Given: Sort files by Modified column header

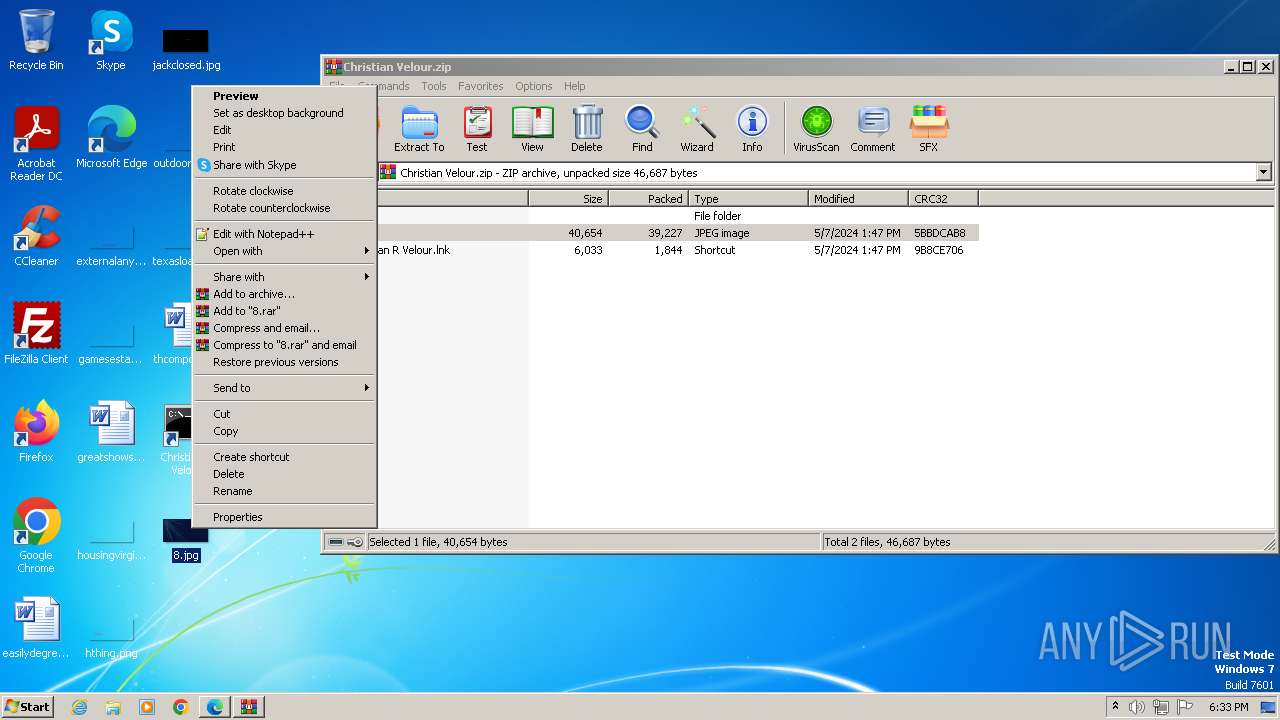Looking at the screenshot, I should (858, 199).
